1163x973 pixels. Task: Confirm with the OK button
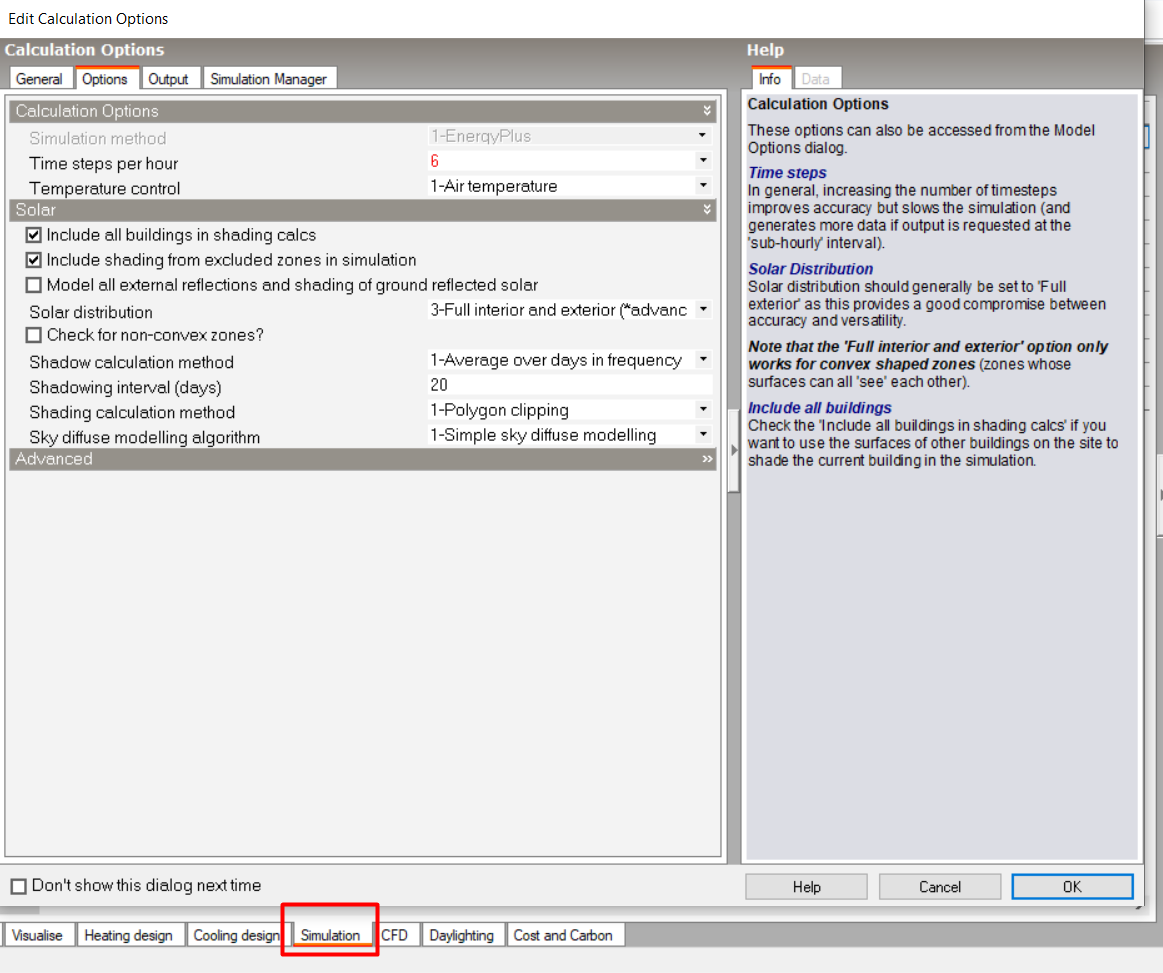pyautogui.click(x=1073, y=887)
